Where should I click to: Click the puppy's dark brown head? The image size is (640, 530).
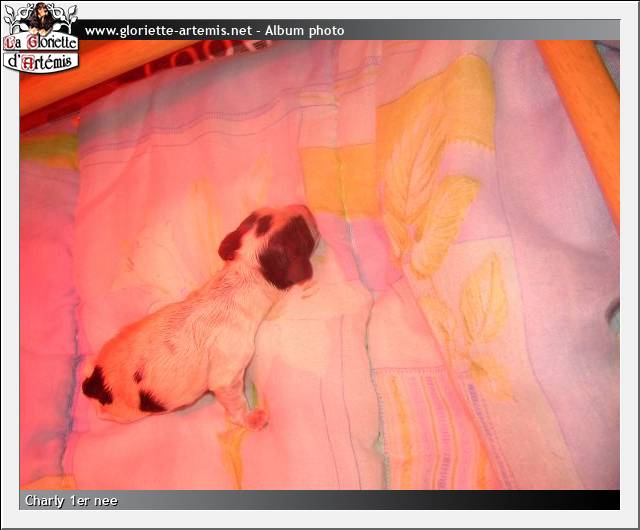(x=290, y=250)
